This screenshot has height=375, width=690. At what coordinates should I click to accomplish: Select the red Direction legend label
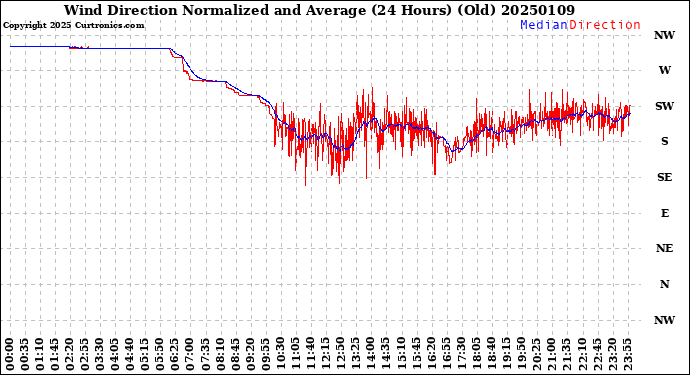pyautogui.click(x=605, y=25)
